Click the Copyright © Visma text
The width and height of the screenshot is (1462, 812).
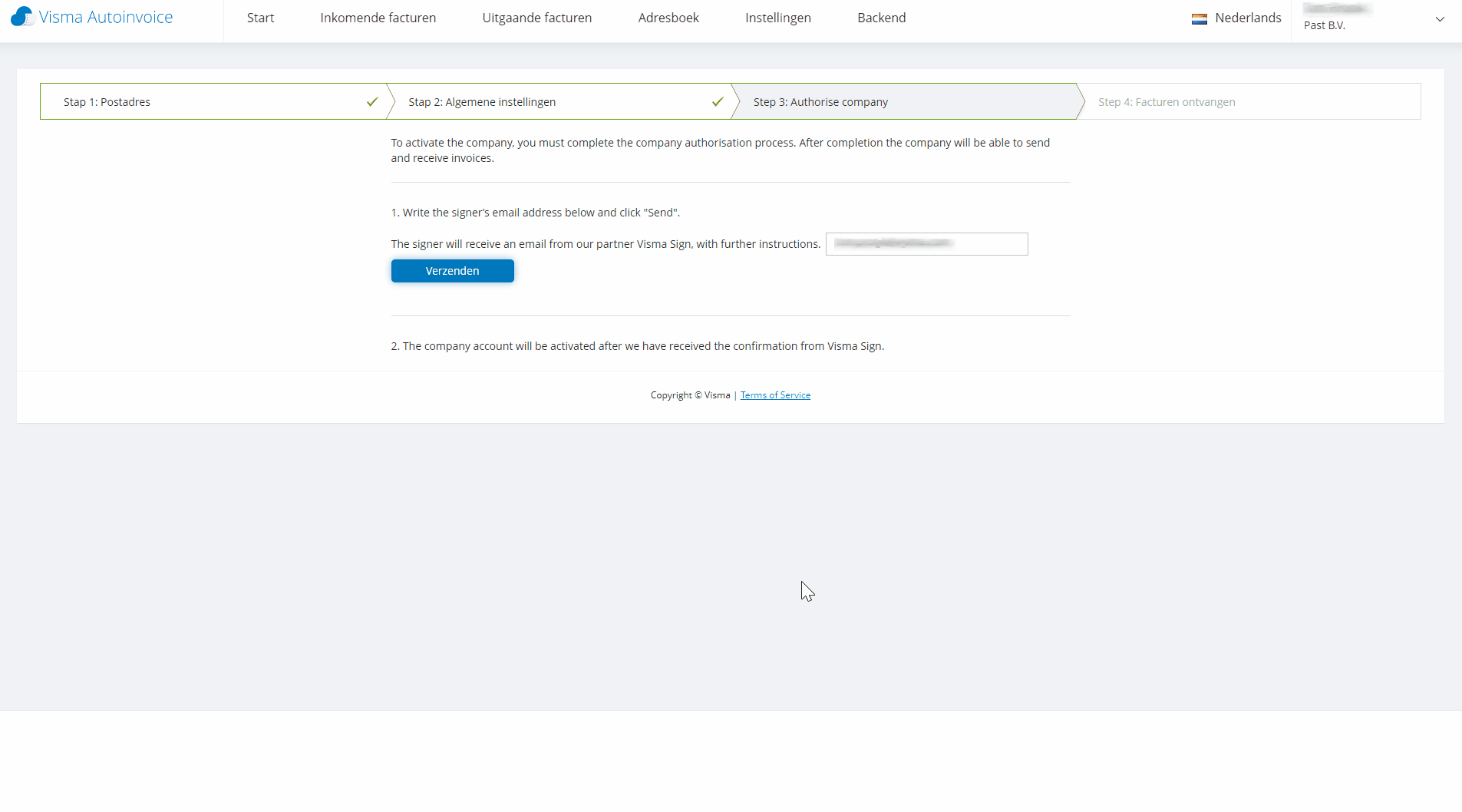tap(691, 395)
